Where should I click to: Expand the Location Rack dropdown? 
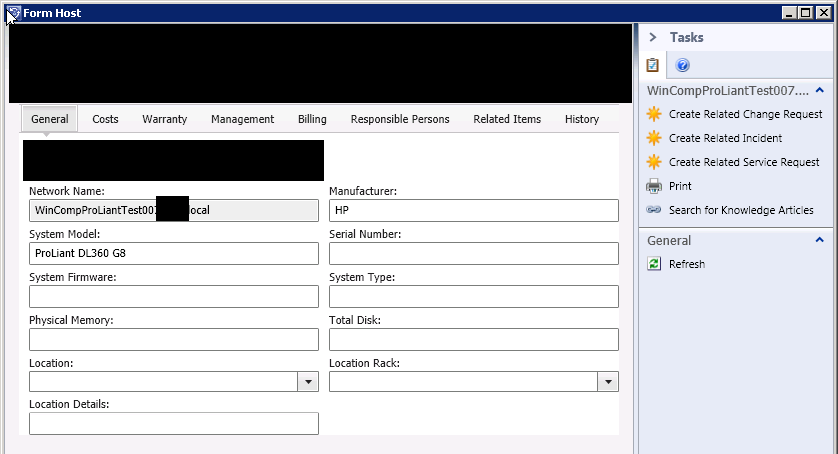pyautogui.click(x=608, y=381)
